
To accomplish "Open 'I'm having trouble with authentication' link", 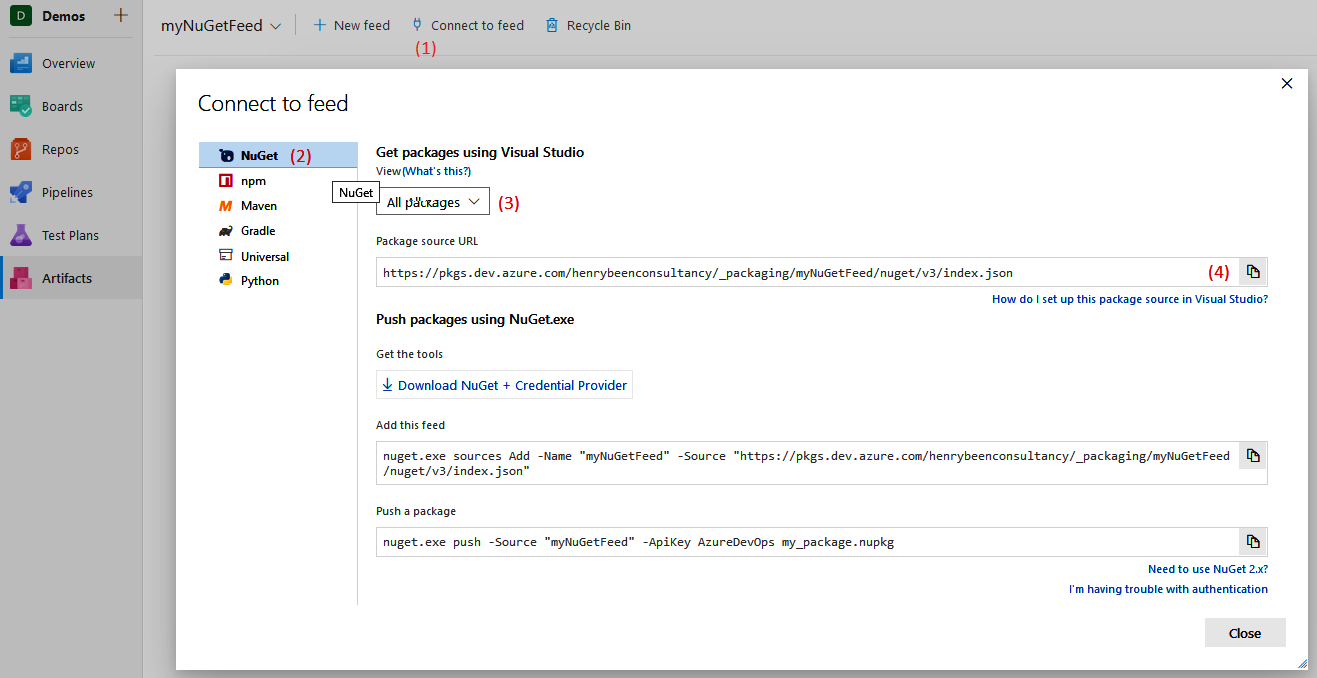I will [x=1168, y=589].
